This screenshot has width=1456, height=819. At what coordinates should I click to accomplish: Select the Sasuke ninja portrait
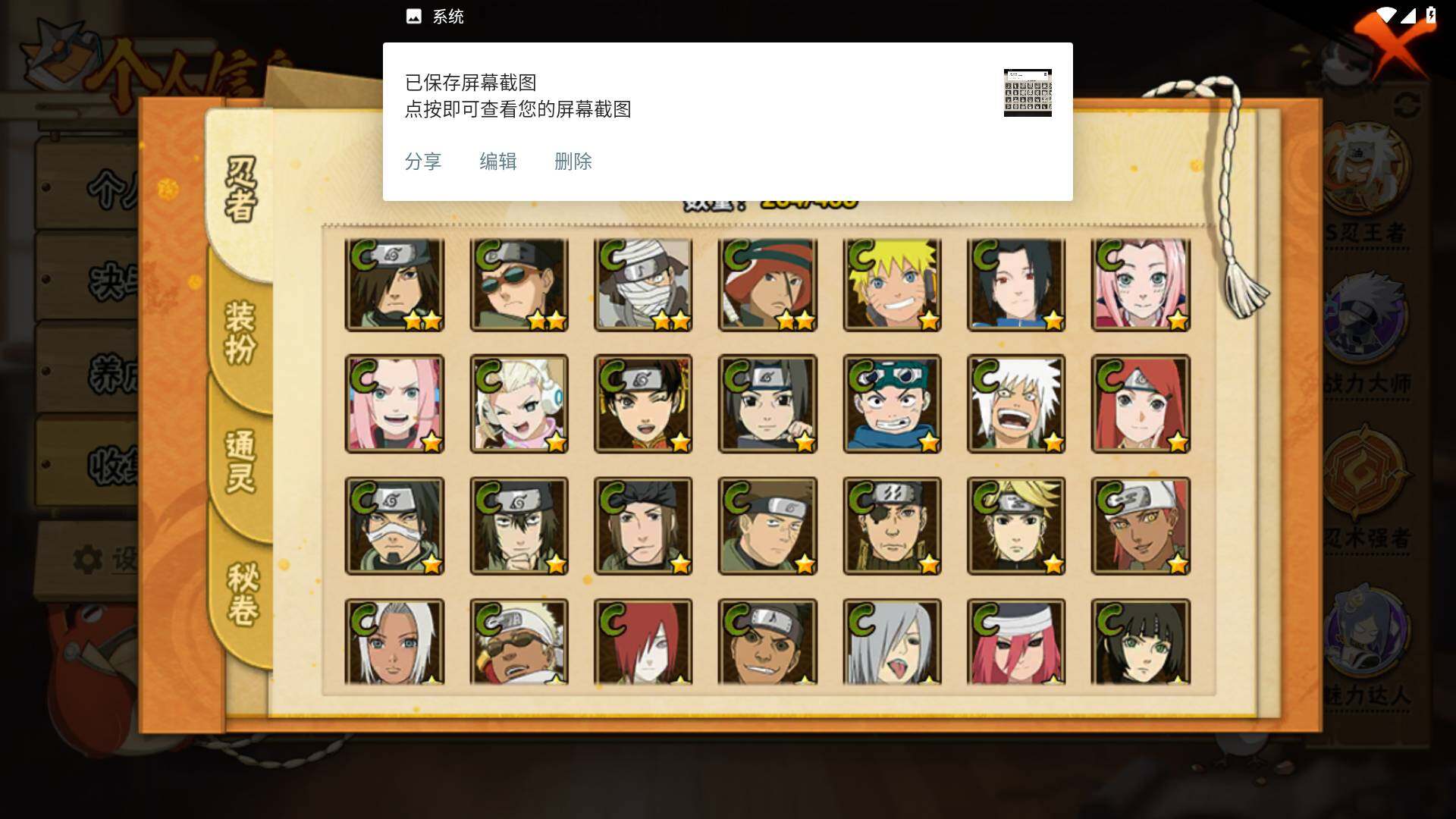point(1016,284)
